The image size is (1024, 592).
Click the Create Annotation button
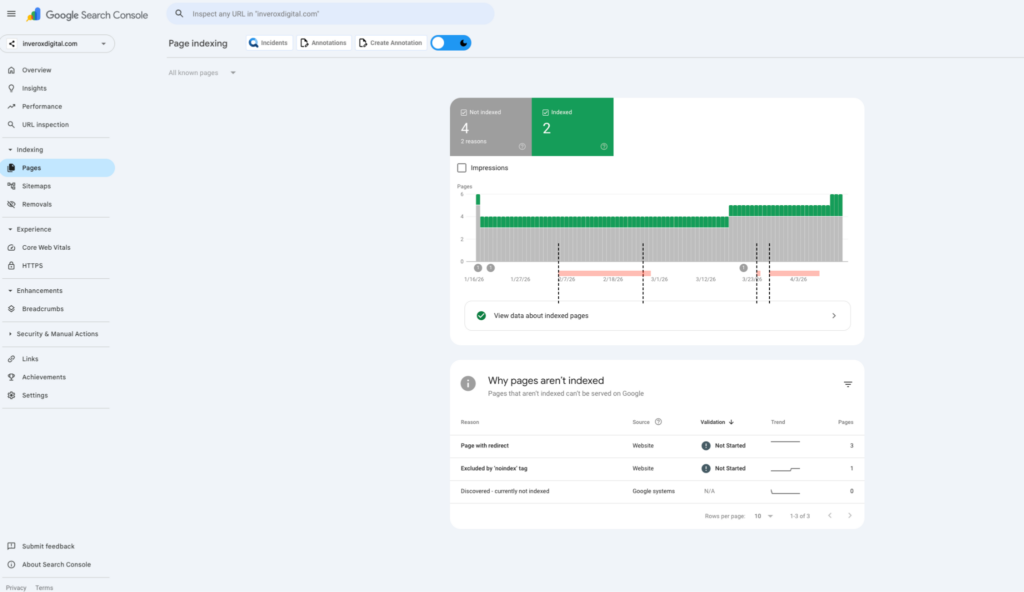(x=391, y=43)
